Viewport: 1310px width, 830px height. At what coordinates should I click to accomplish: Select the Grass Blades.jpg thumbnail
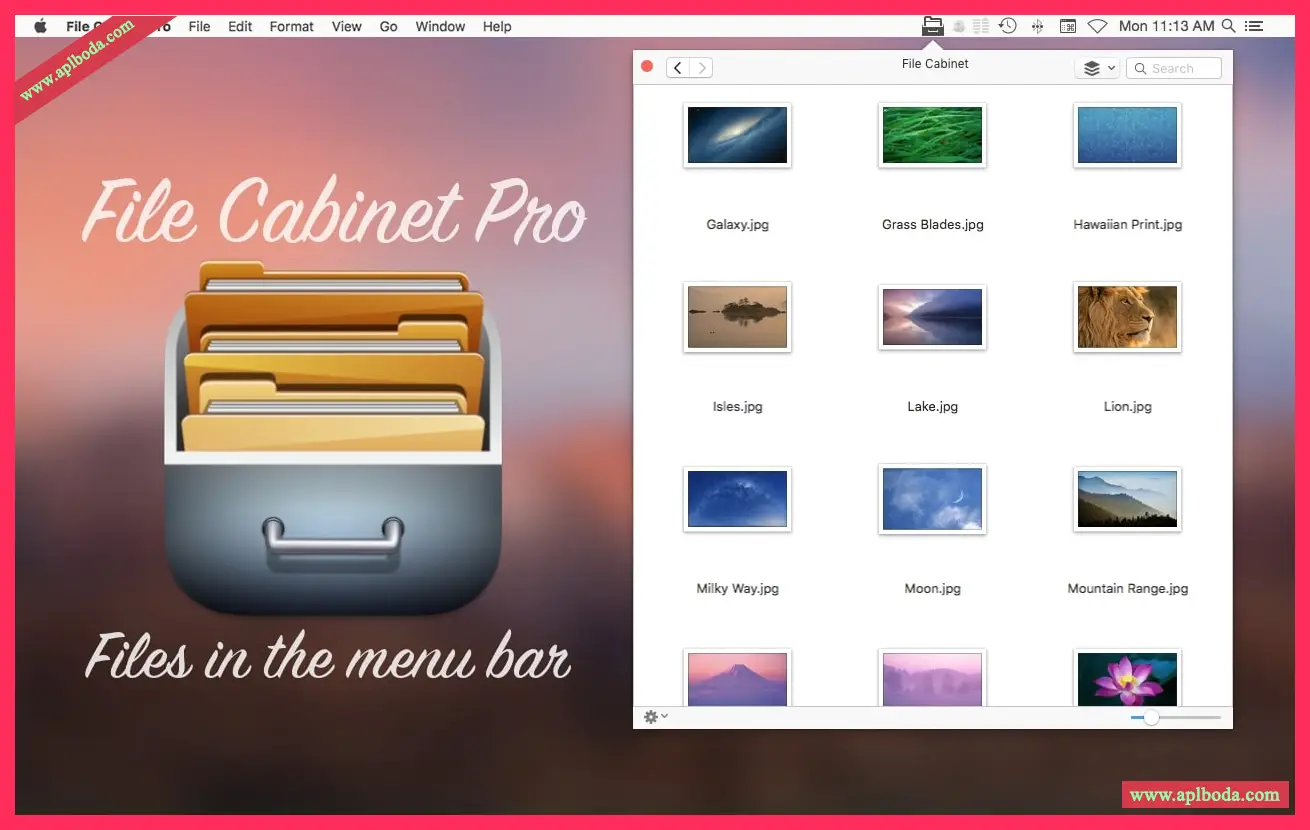(933, 135)
